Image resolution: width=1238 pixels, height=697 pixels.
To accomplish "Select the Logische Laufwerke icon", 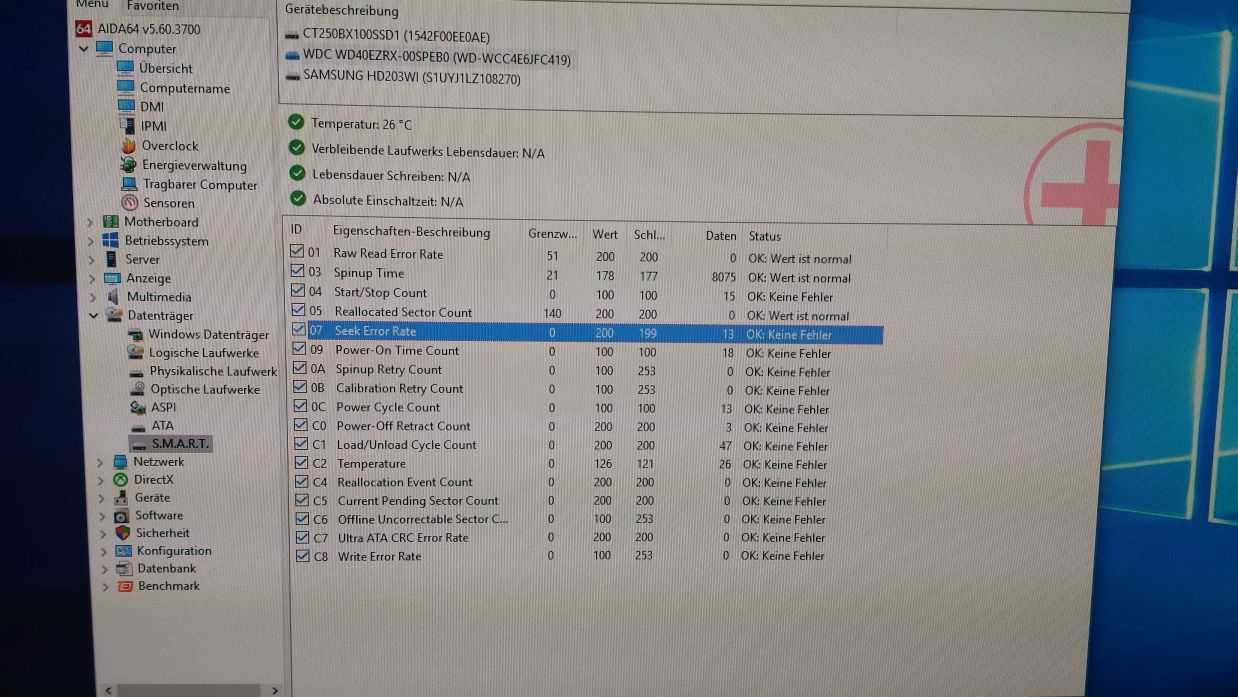I will [x=137, y=352].
